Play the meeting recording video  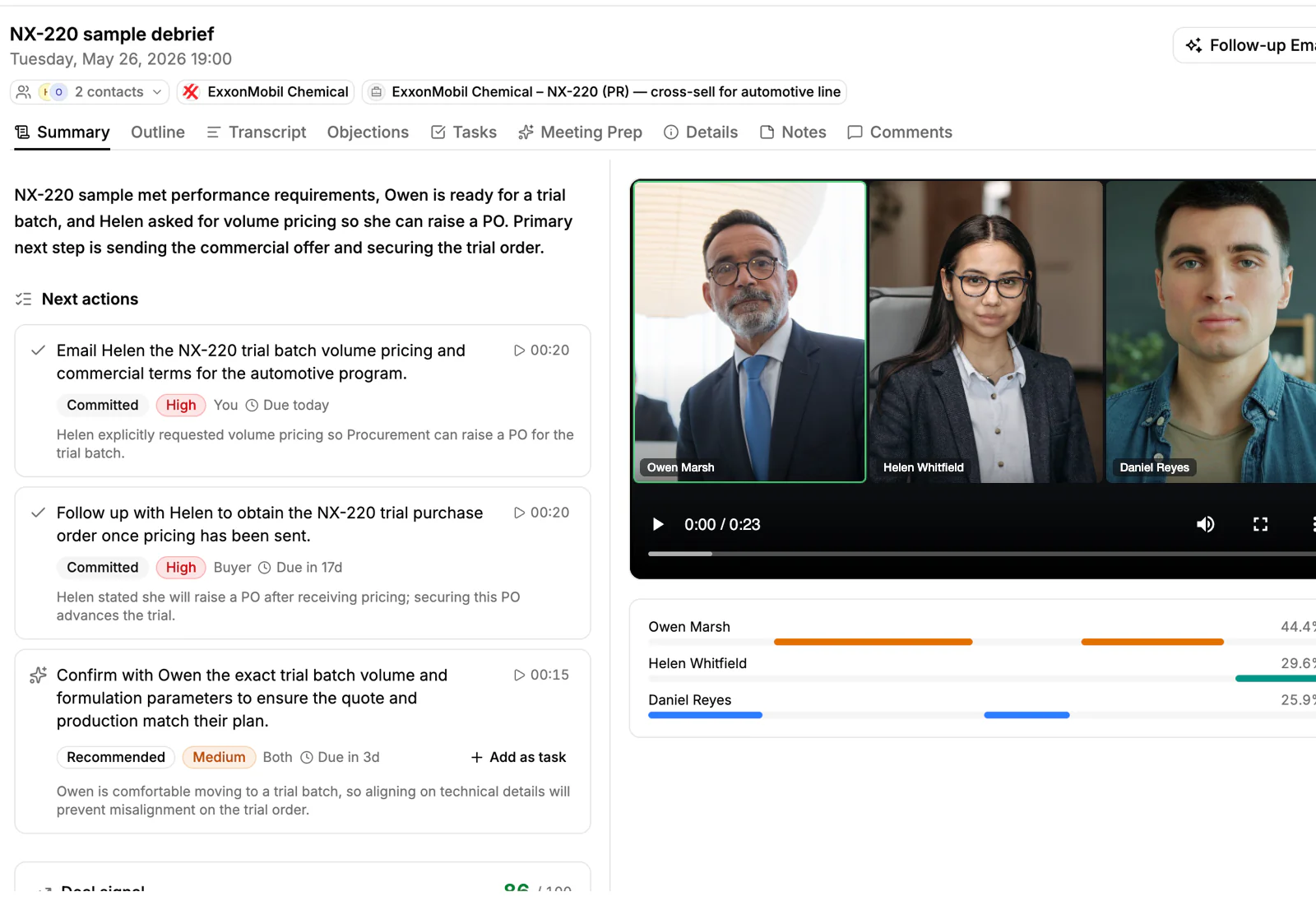point(658,524)
